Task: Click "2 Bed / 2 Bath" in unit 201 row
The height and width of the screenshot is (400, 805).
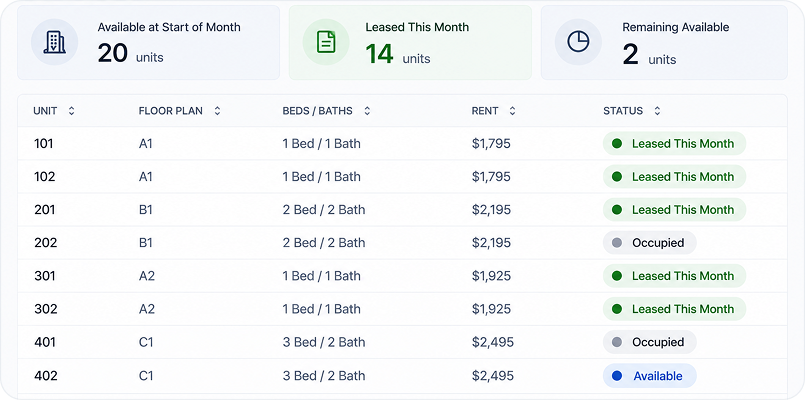Action: pyautogui.click(x=324, y=209)
